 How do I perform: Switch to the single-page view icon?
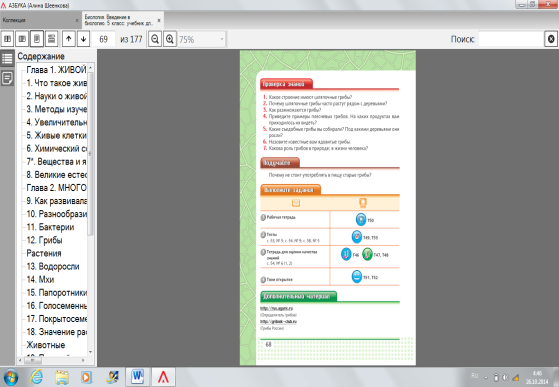coord(37,39)
